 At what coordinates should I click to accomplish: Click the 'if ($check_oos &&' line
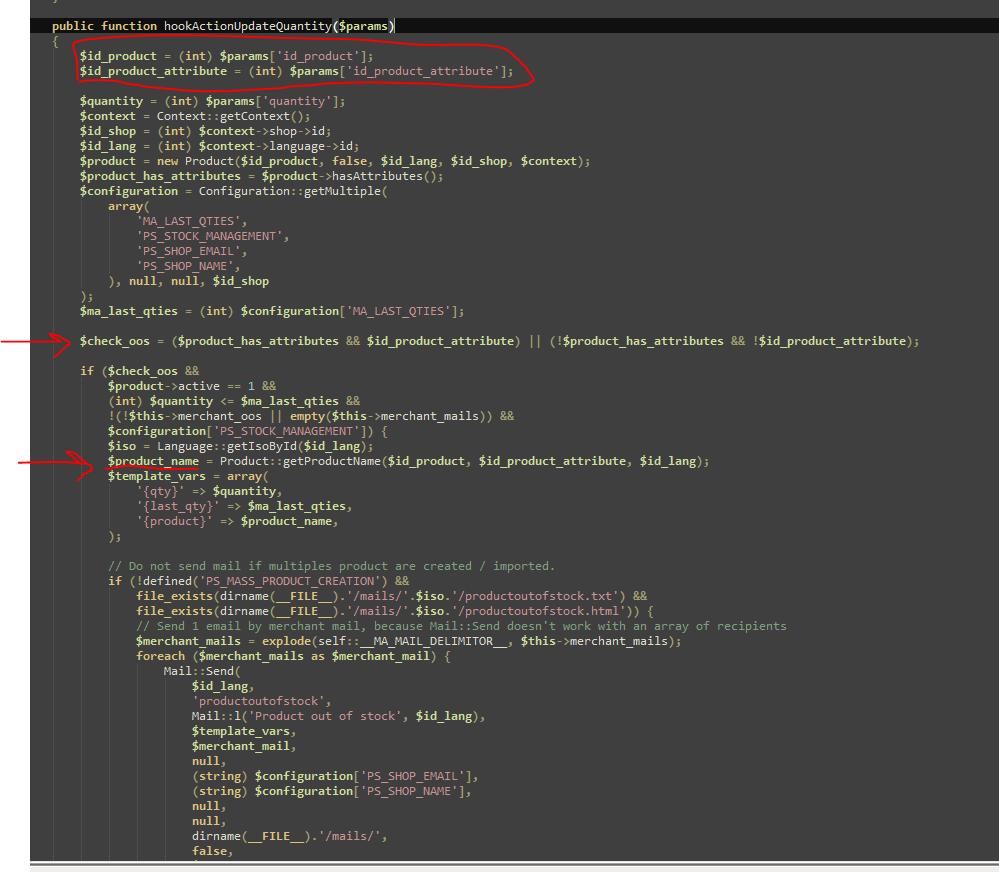[139, 371]
